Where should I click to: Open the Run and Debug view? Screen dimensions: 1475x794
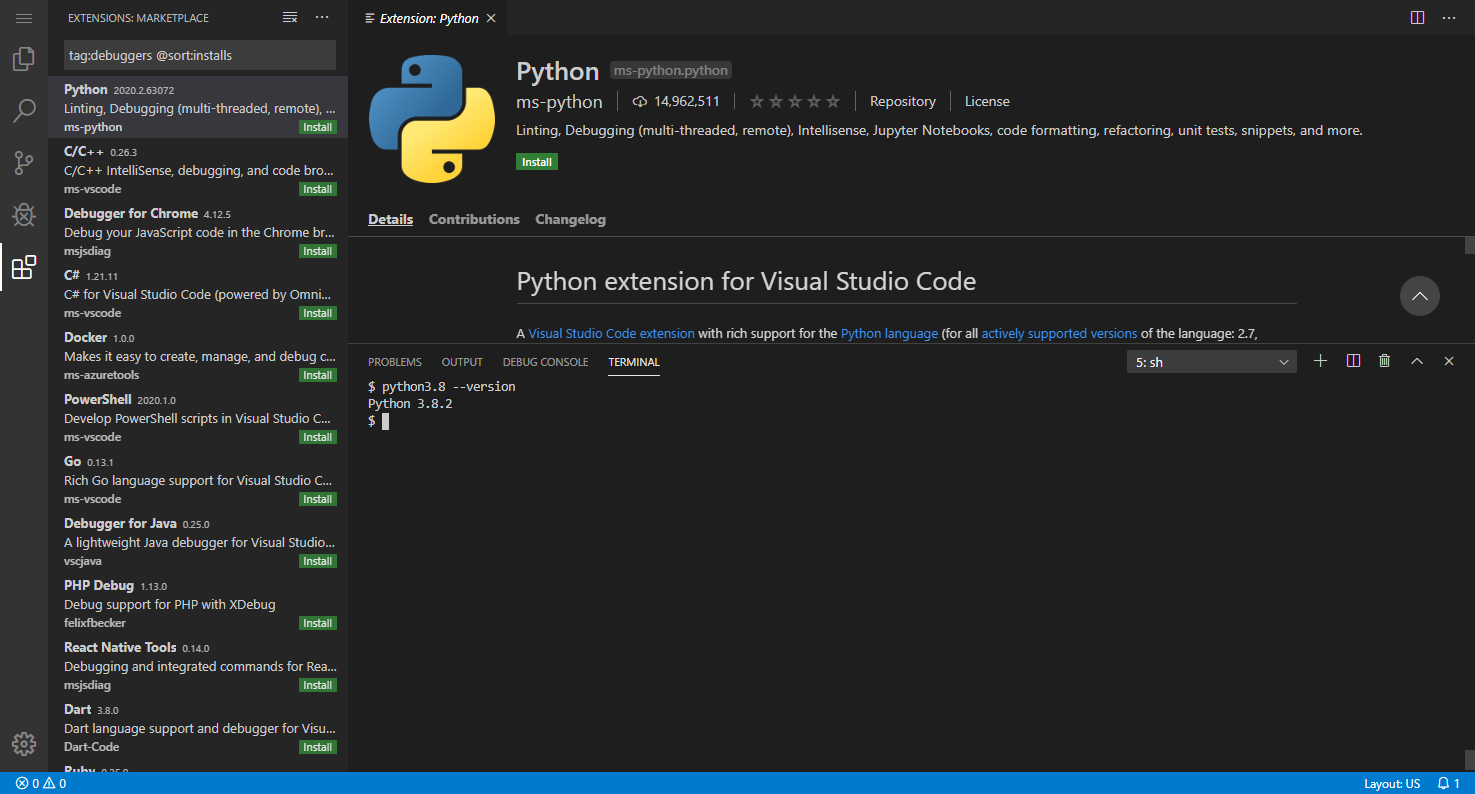tap(24, 215)
